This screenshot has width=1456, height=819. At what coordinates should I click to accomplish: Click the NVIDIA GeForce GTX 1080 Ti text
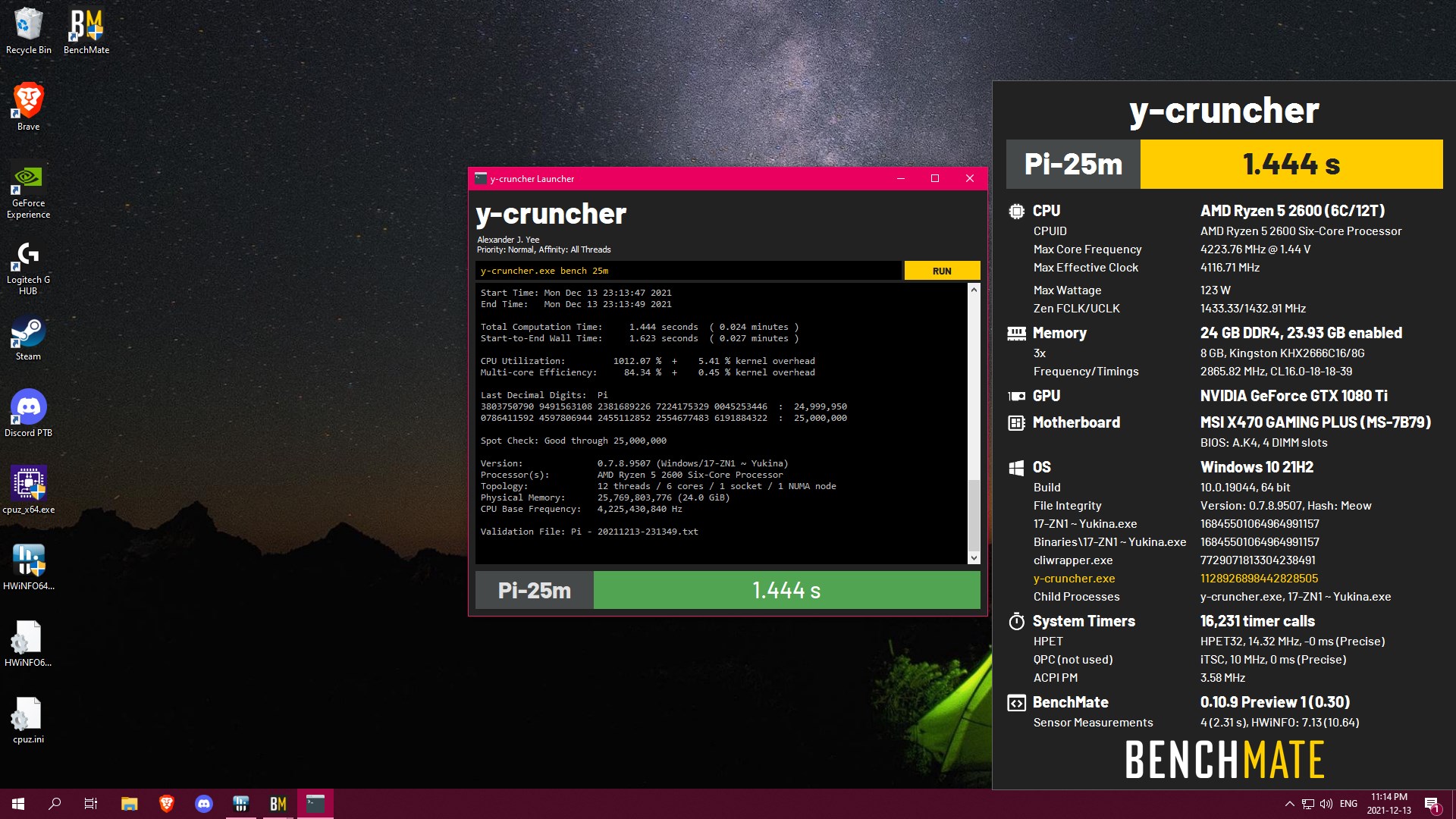[x=1294, y=396]
